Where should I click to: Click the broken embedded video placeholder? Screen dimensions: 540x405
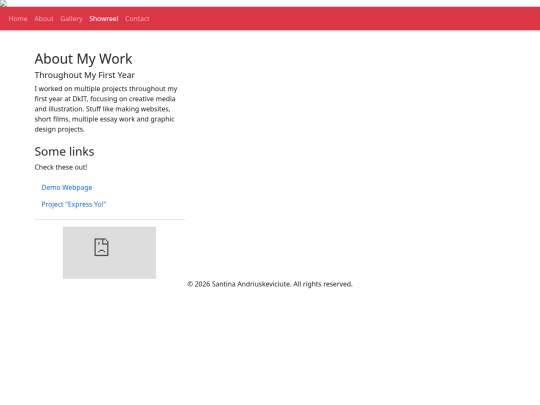coord(109,252)
